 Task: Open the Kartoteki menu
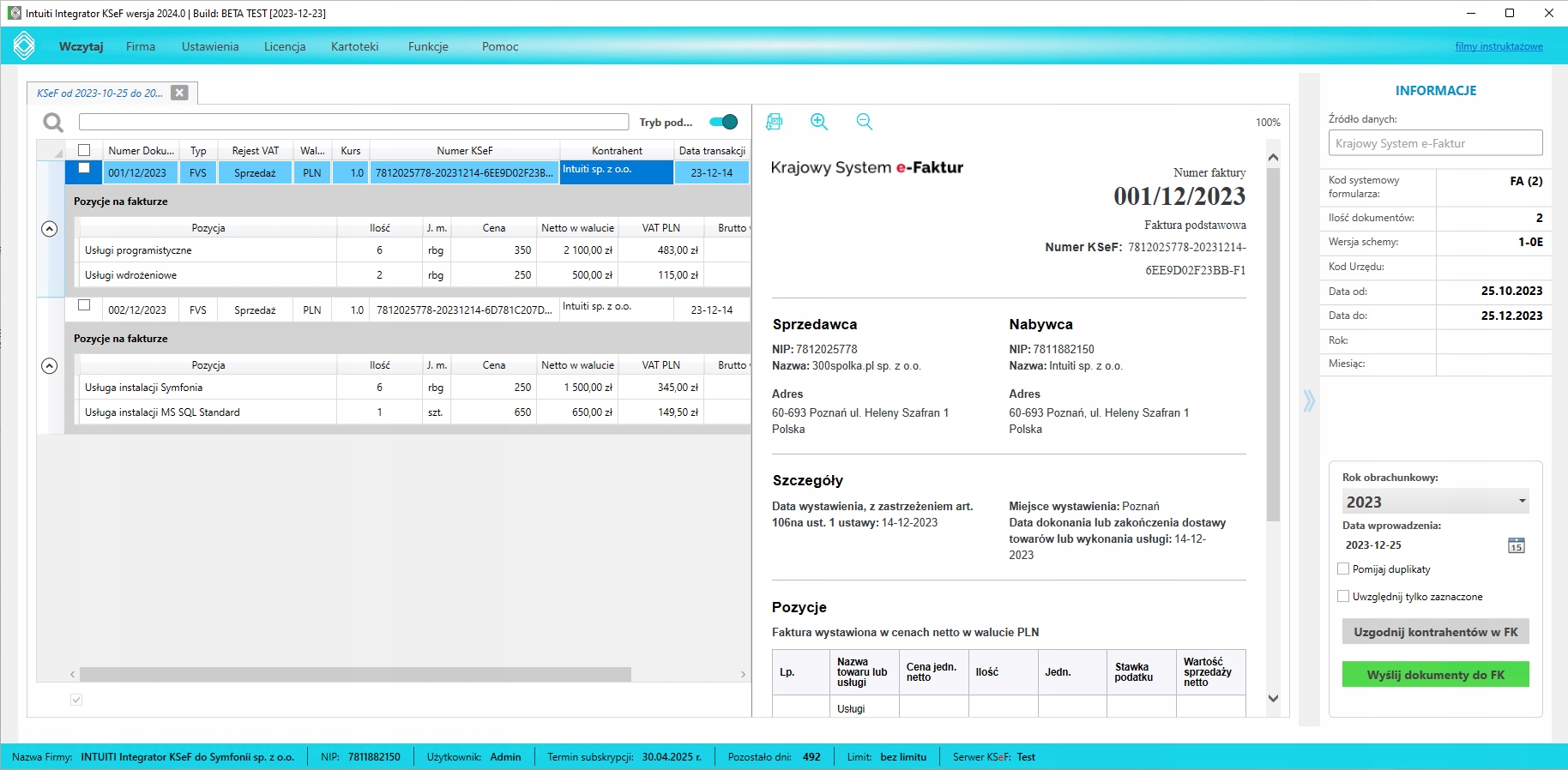354,46
